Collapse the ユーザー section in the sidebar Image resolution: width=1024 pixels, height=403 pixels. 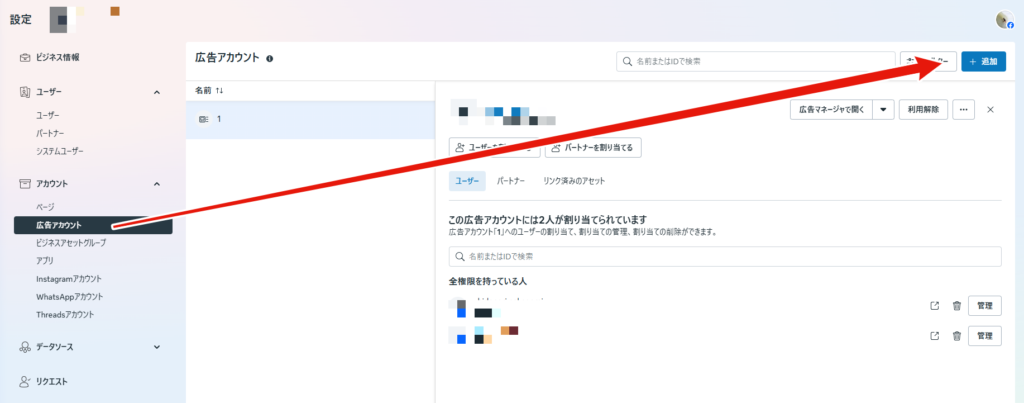pyautogui.click(x=157, y=92)
